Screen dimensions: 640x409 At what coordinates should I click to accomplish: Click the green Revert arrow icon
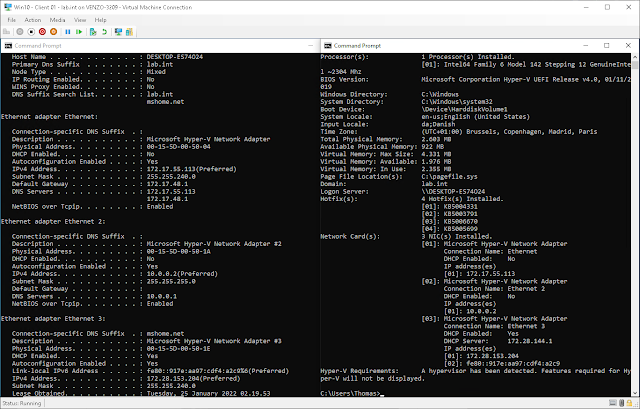pyautogui.click(x=104, y=32)
